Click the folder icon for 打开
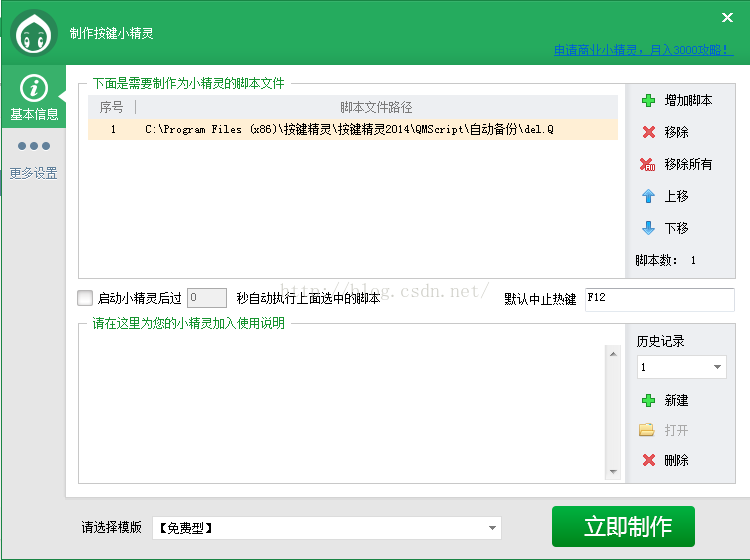 click(x=647, y=430)
